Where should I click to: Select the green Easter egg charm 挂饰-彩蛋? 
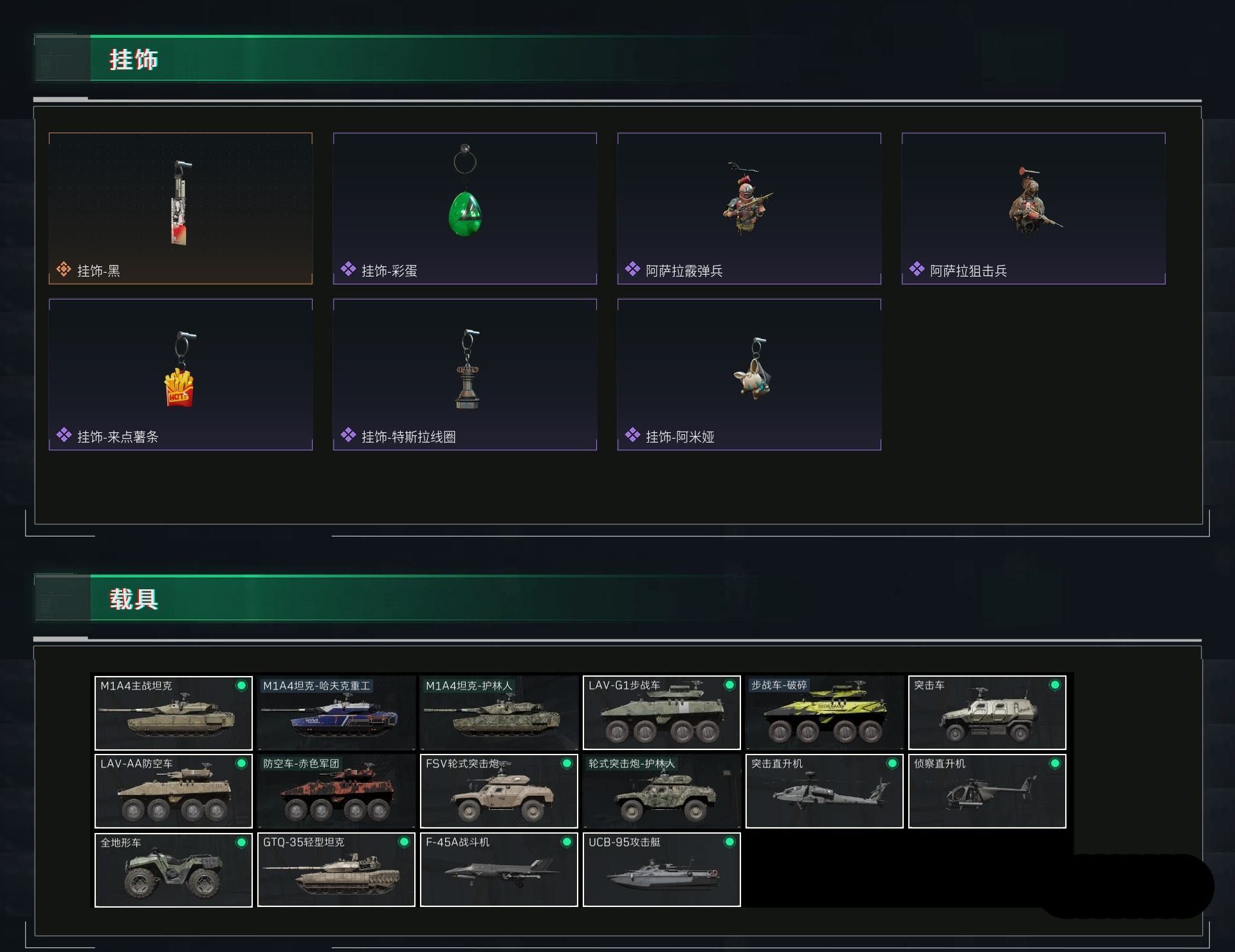pos(465,208)
